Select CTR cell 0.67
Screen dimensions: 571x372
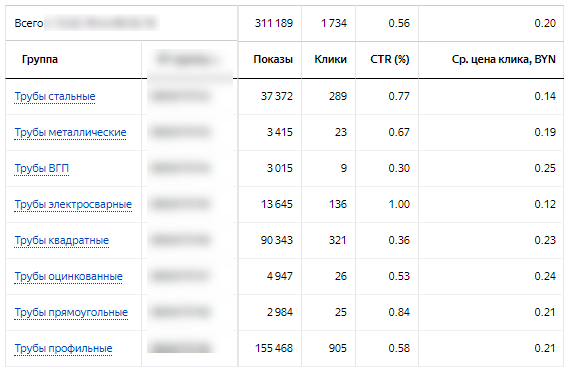(x=399, y=132)
